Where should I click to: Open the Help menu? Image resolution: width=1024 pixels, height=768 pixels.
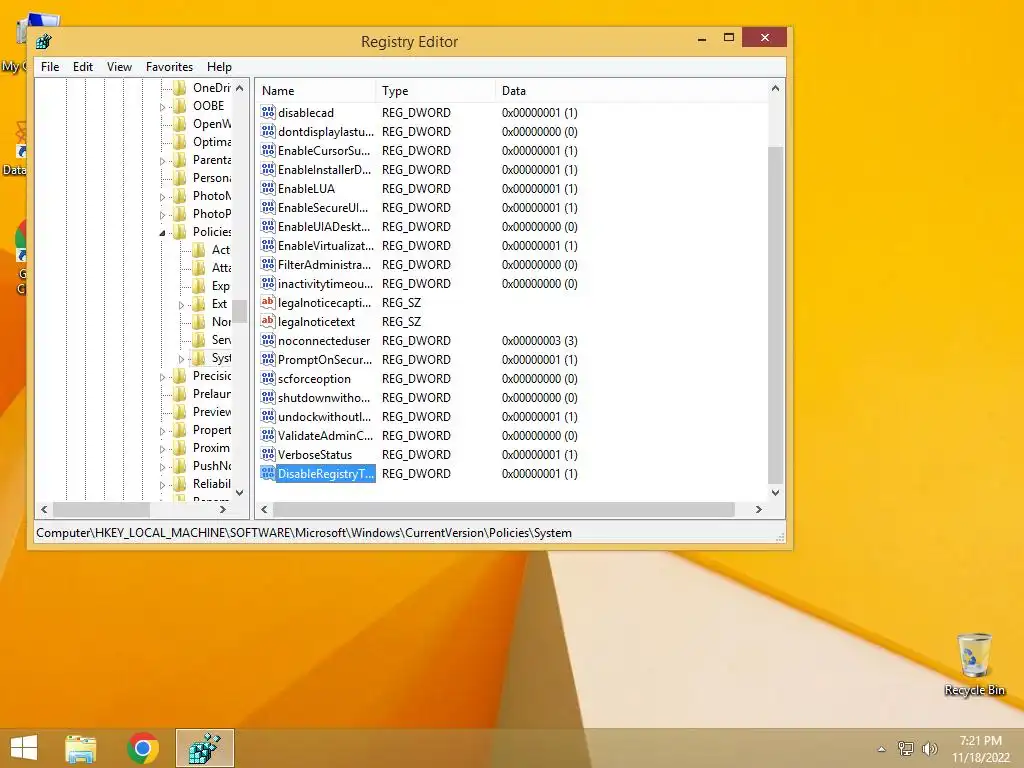coord(219,67)
